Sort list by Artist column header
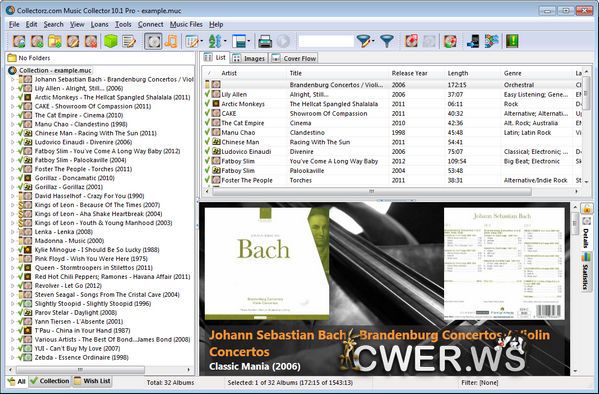 [229, 73]
